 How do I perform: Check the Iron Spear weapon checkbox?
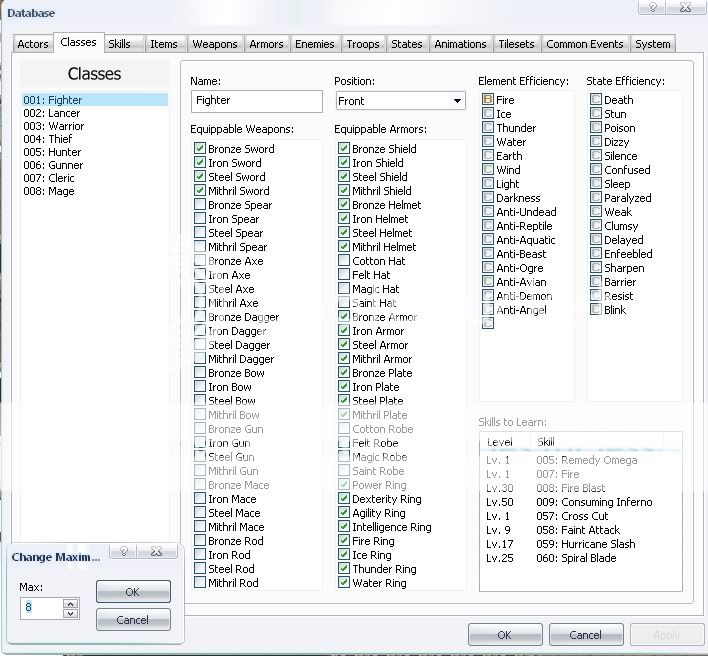201,219
